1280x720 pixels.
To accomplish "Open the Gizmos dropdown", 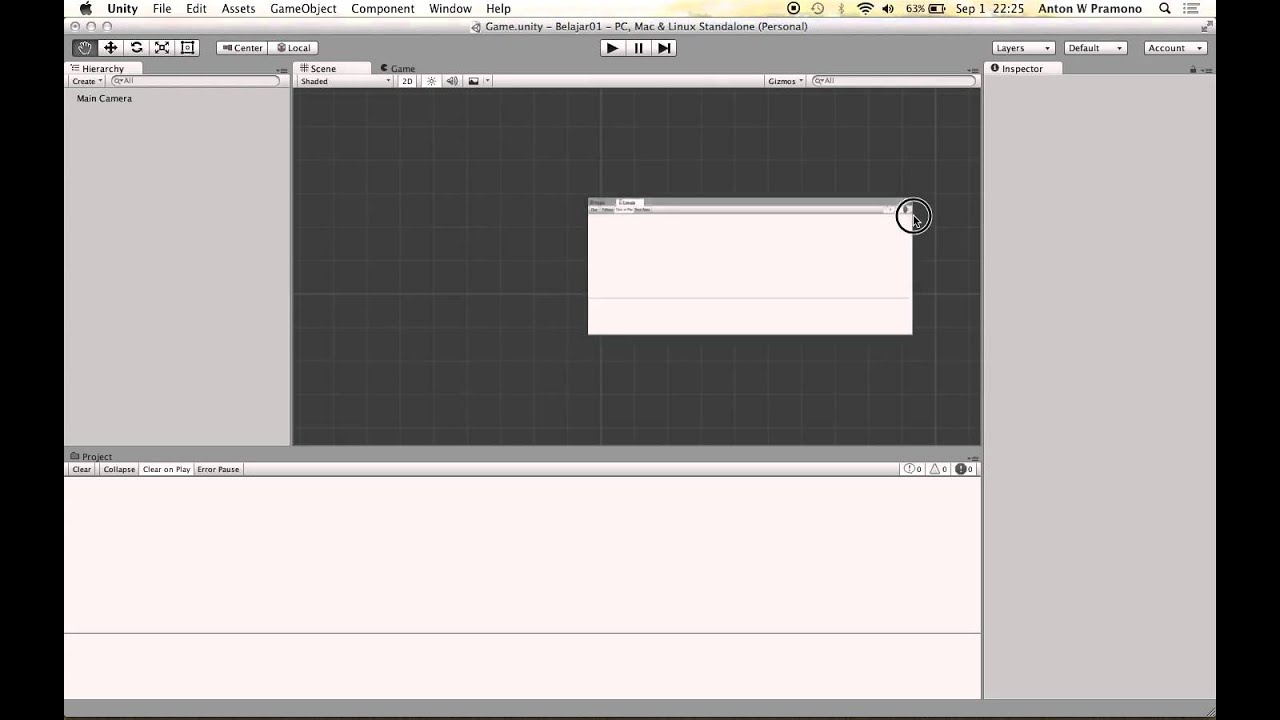I will [x=785, y=81].
